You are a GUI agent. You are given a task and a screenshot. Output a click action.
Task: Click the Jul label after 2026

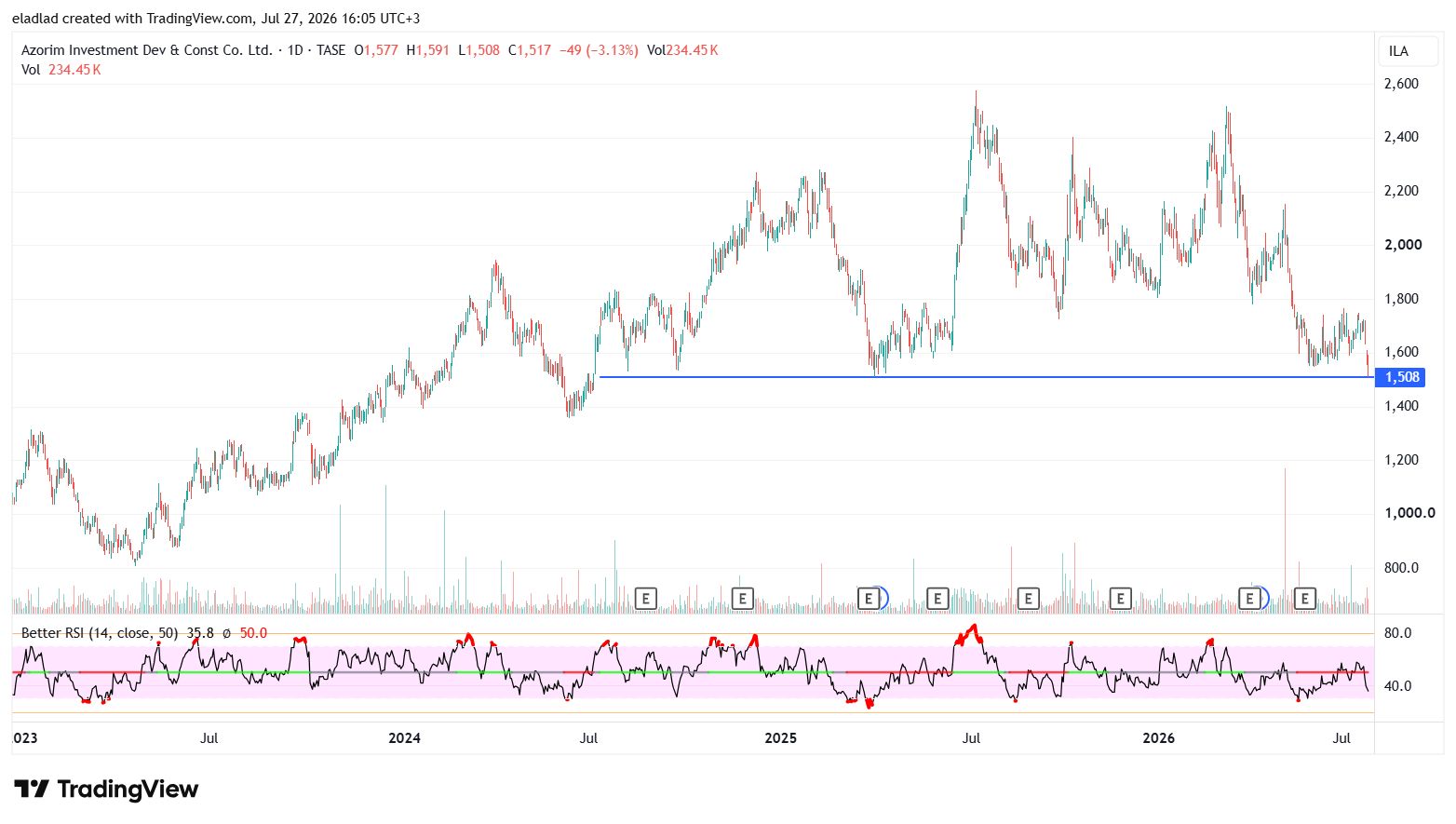pos(1341,738)
